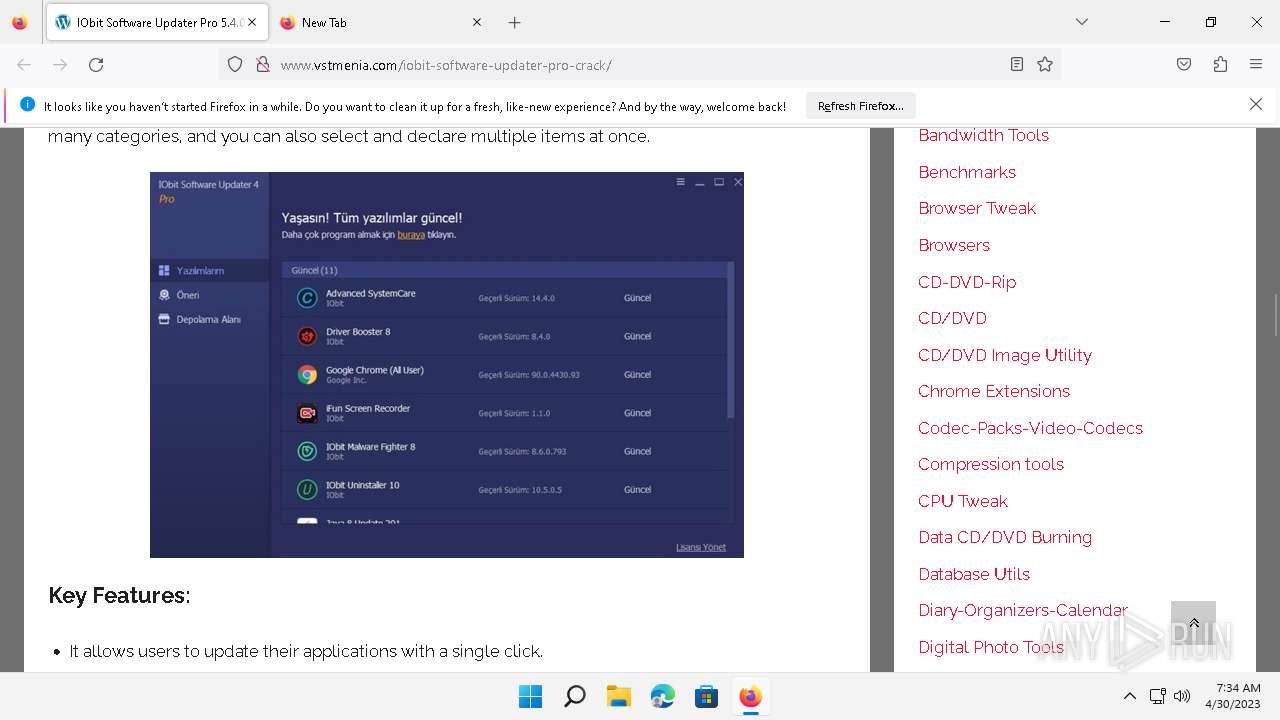Open Diary-Organizers-Calendar category link

pos(1023,610)
